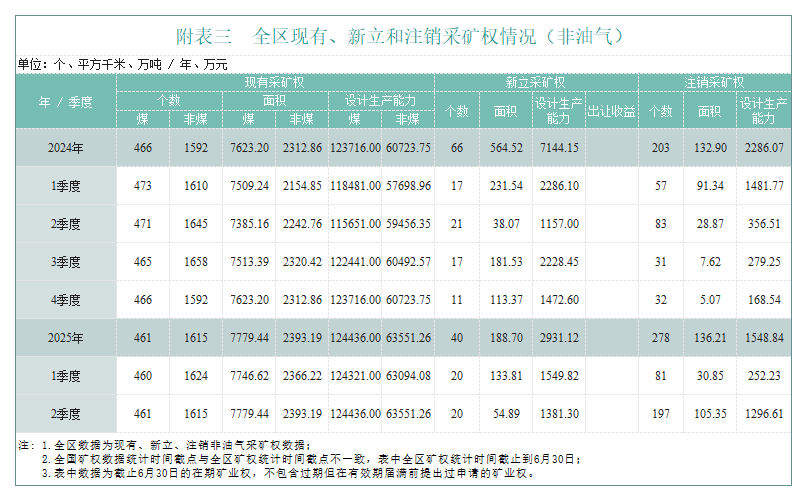The height and width of the screenshot is (501, 807).
Task: Select the cell showing 60492.57
Action: point(407,262)
